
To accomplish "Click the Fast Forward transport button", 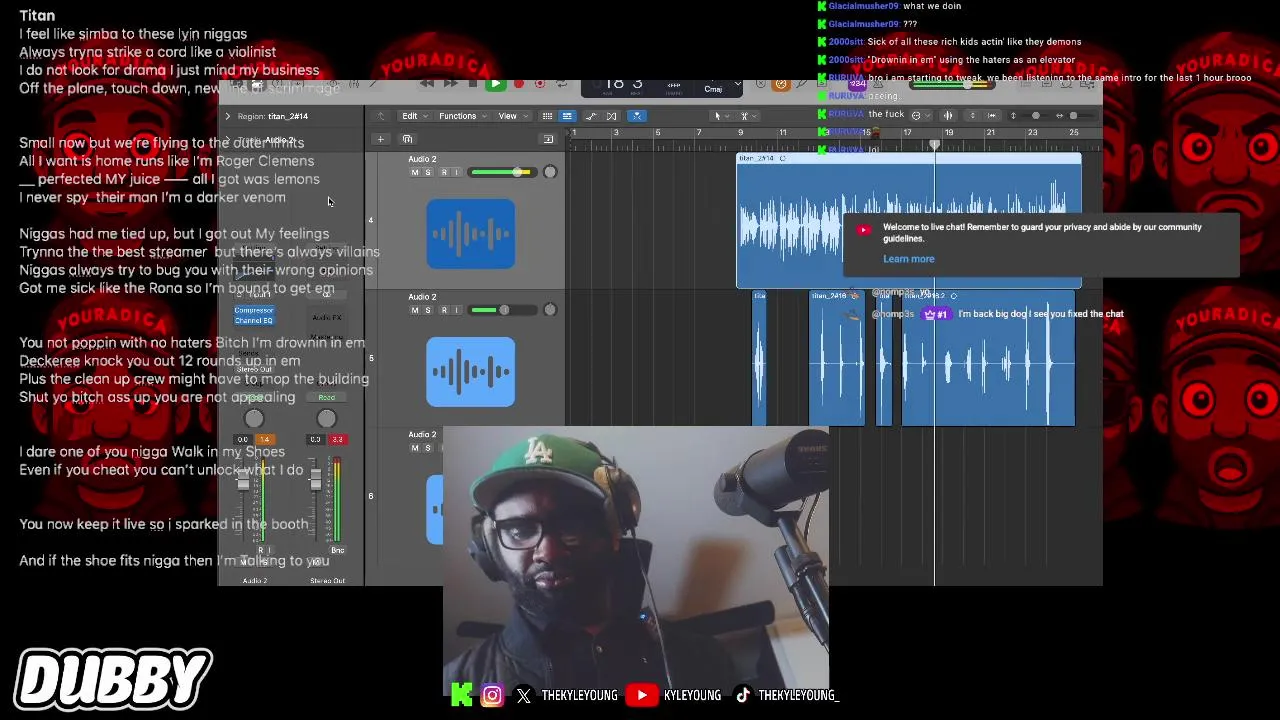I will tap(450, 84).
